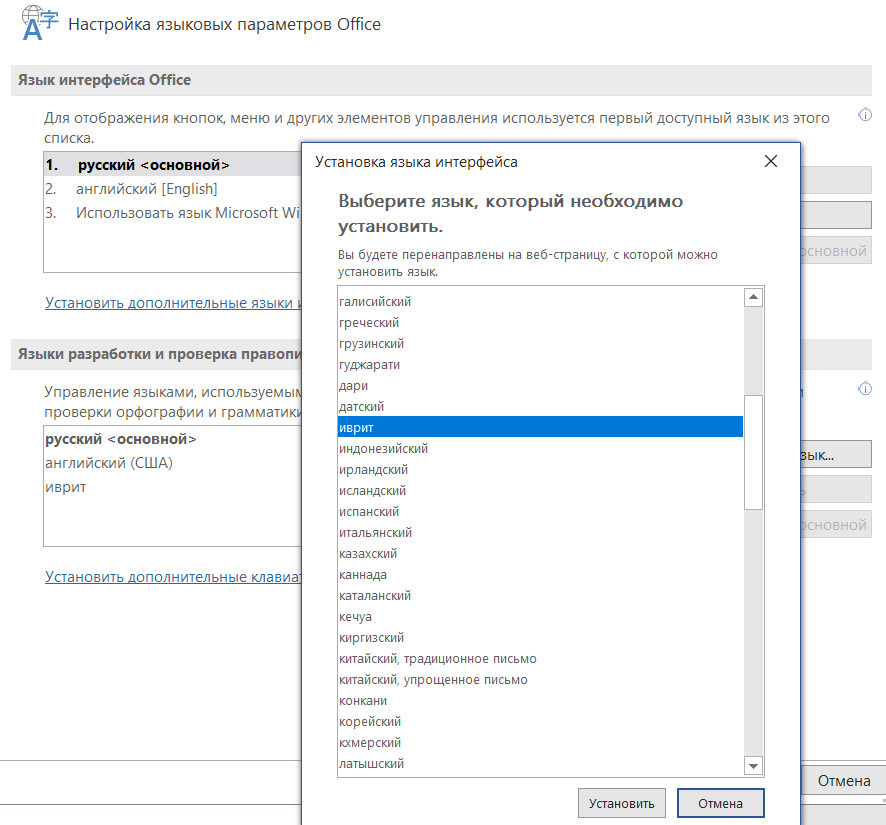
Task: Click the dialog's Отмена cancel button
Action: click(x=720, y=803)
